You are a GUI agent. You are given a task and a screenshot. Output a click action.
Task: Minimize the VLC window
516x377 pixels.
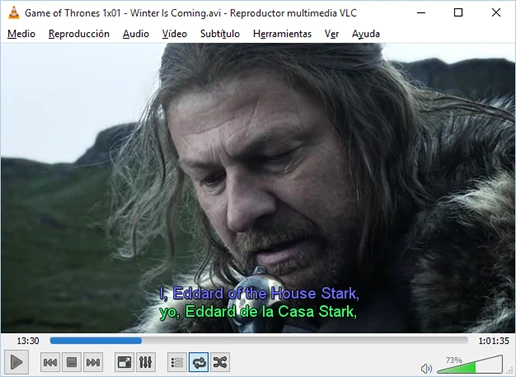tap(421, 13)
